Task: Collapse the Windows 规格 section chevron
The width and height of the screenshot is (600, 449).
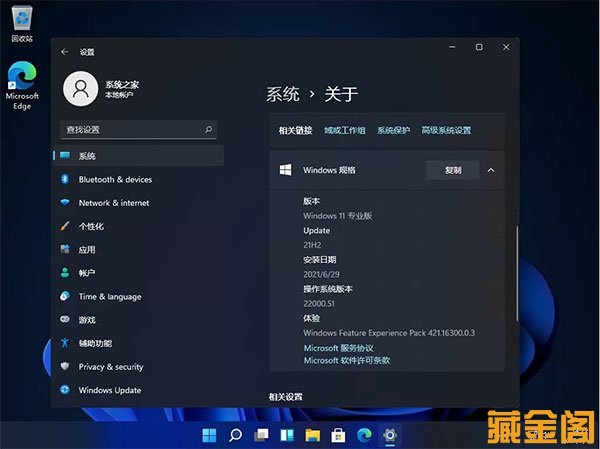Action: tap(491, 170)
